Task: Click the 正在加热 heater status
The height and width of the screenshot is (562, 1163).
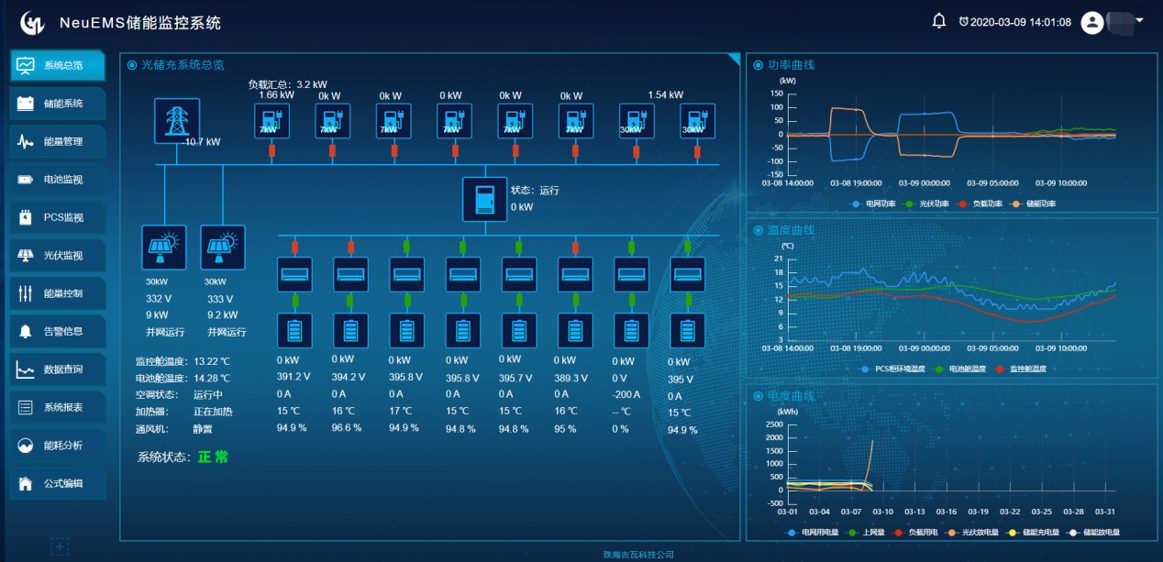Action: (x=213, y=411)
